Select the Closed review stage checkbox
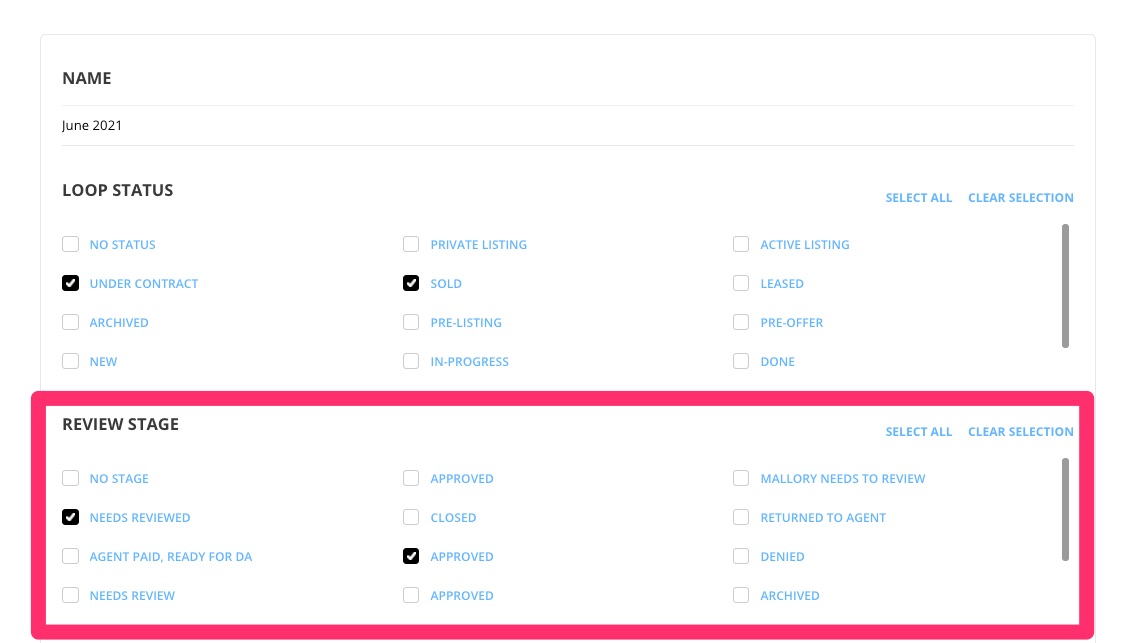The width and height of the screenshot is (1136, 643). [411, 518]
